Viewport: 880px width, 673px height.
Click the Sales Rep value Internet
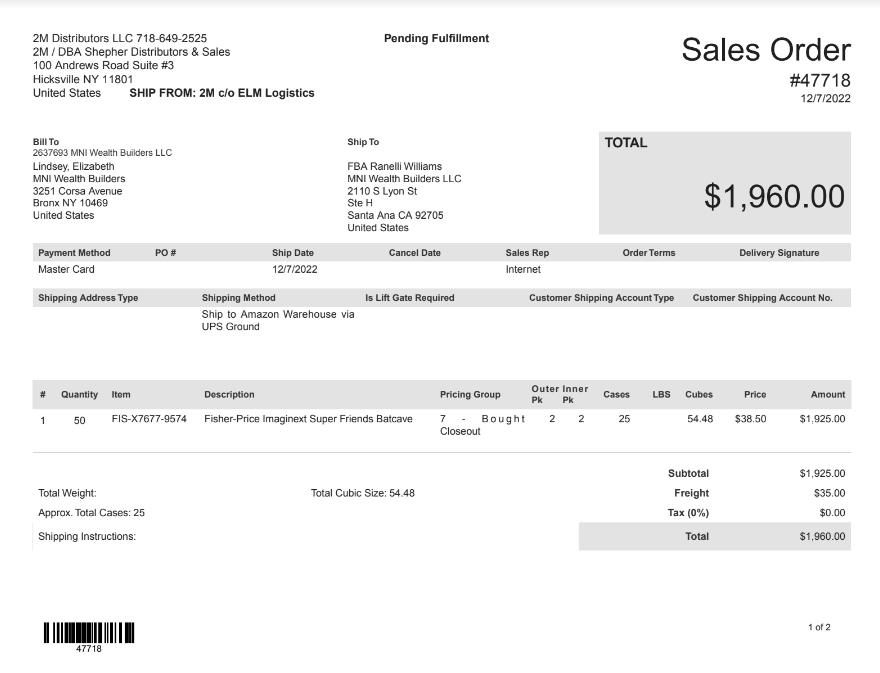point(523,269)
